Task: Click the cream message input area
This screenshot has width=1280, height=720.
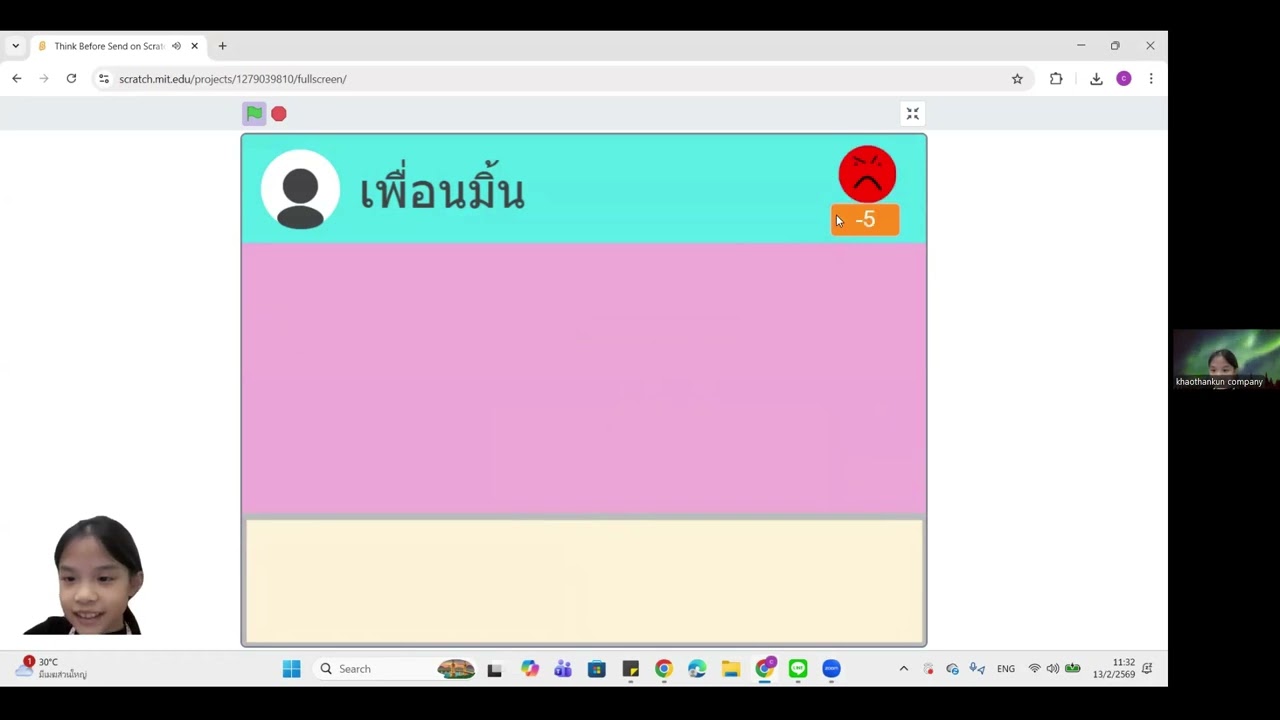Action: (584, 581)
